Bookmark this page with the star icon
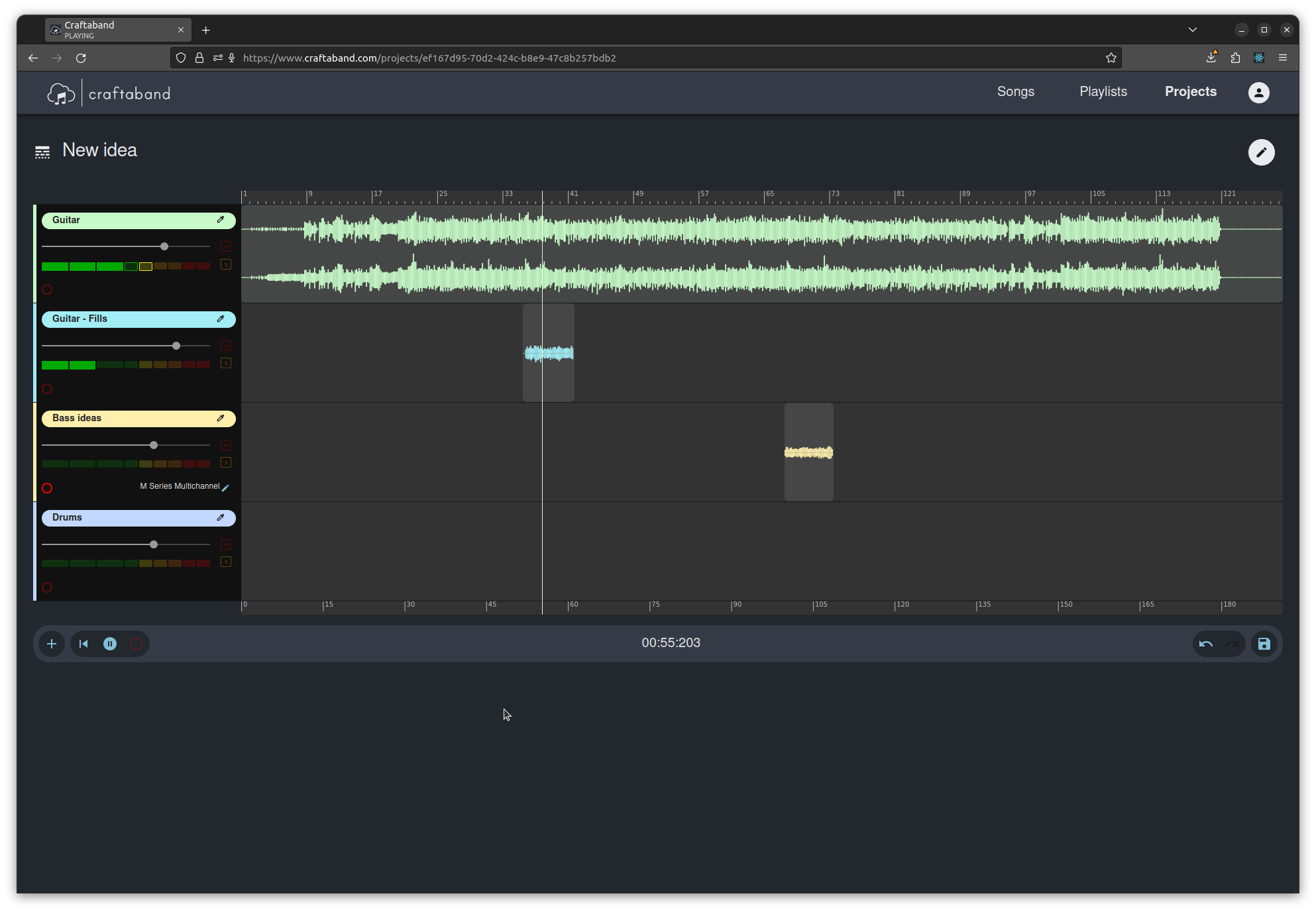Image resolution: width=1316 pixels, height=912 pixels. pyautogui.click(x=1111, y=58)
